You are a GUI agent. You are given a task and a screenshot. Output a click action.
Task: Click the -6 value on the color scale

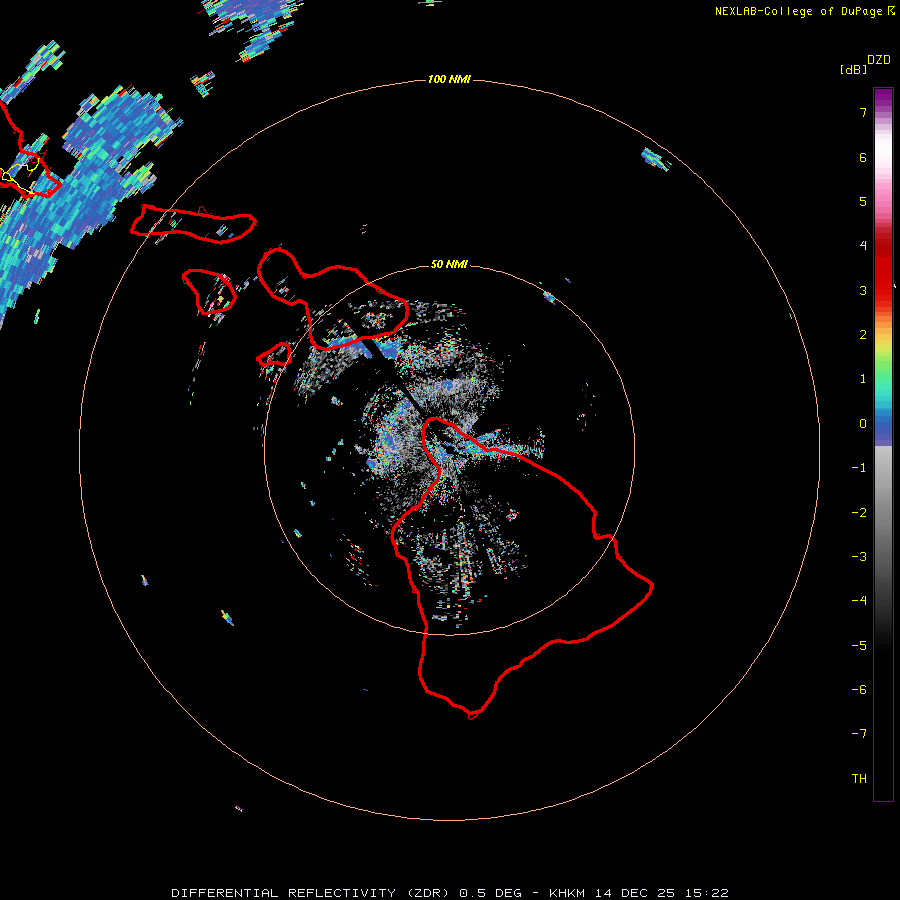pyautogui.click(x=859, y=690)
